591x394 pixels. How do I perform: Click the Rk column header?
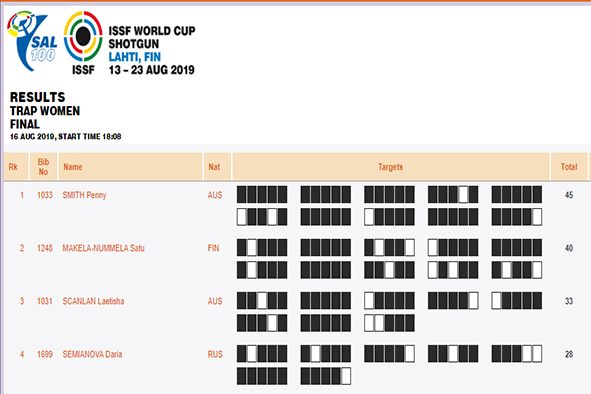coord(13,167)
